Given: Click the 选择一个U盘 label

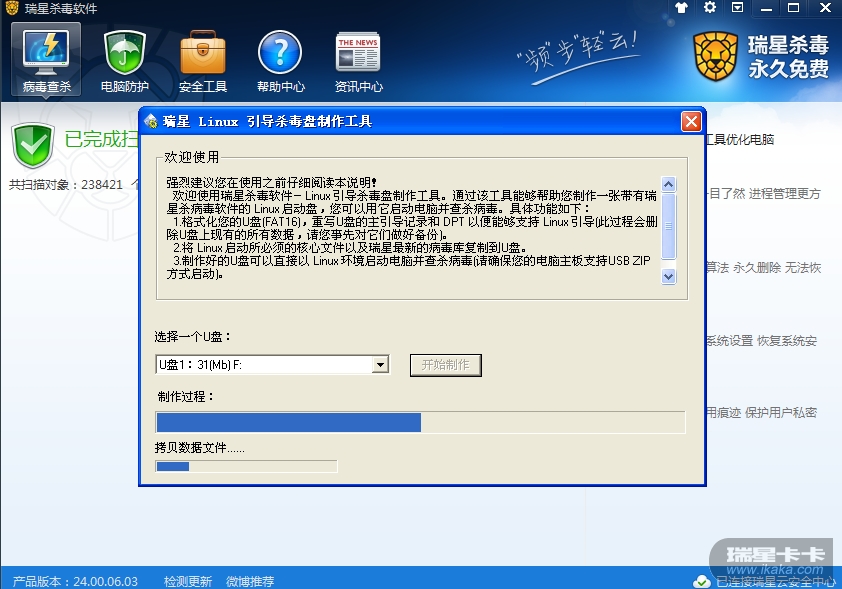Looking at the screenshot, I should [x=193, y=337].
